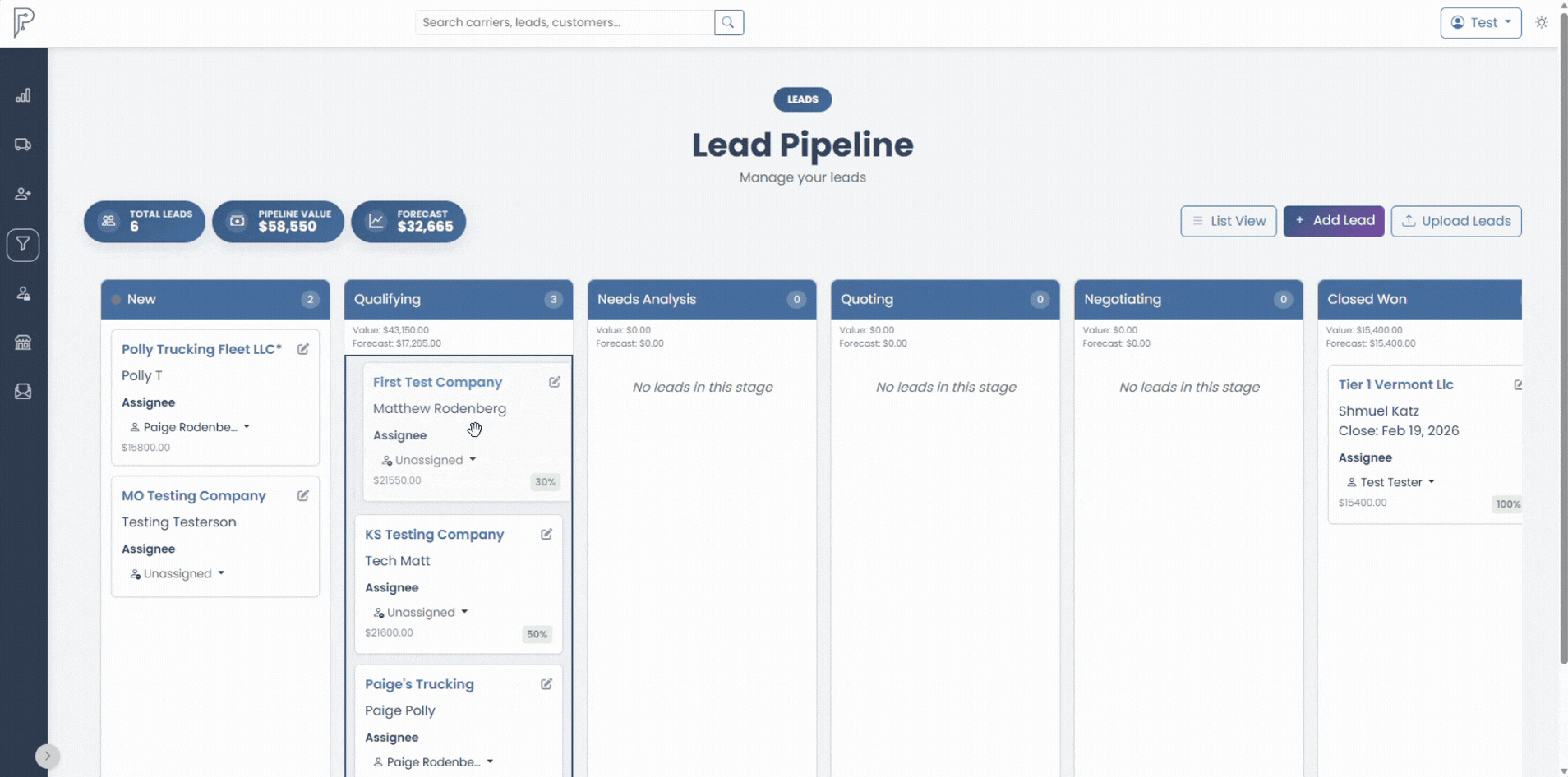The width and height of the screenshot is (1568, 777).
Task: Open the analytics dashboard from the sidebar
Action: [x=23, y=95]
